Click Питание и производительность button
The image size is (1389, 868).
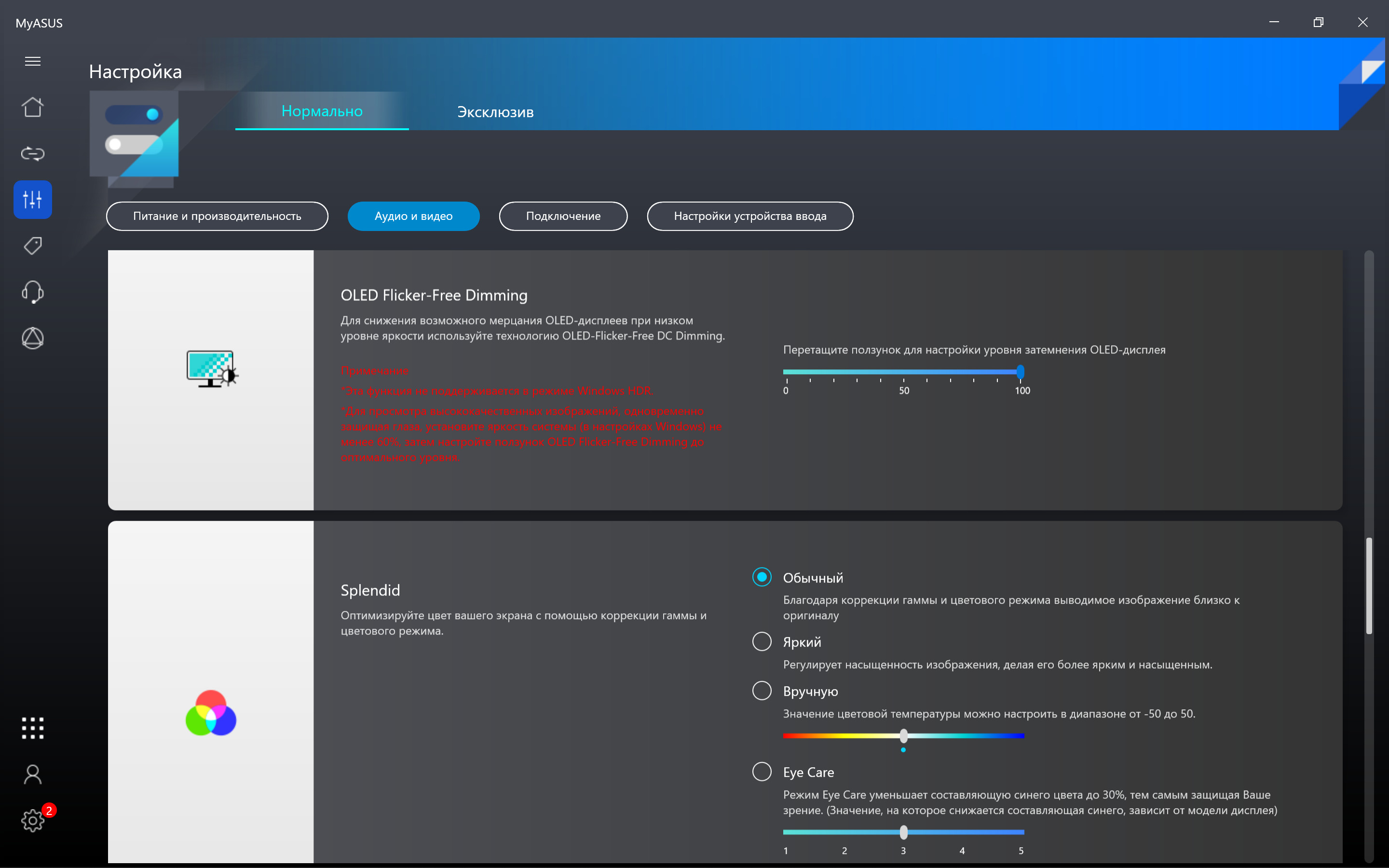[217, 215]
